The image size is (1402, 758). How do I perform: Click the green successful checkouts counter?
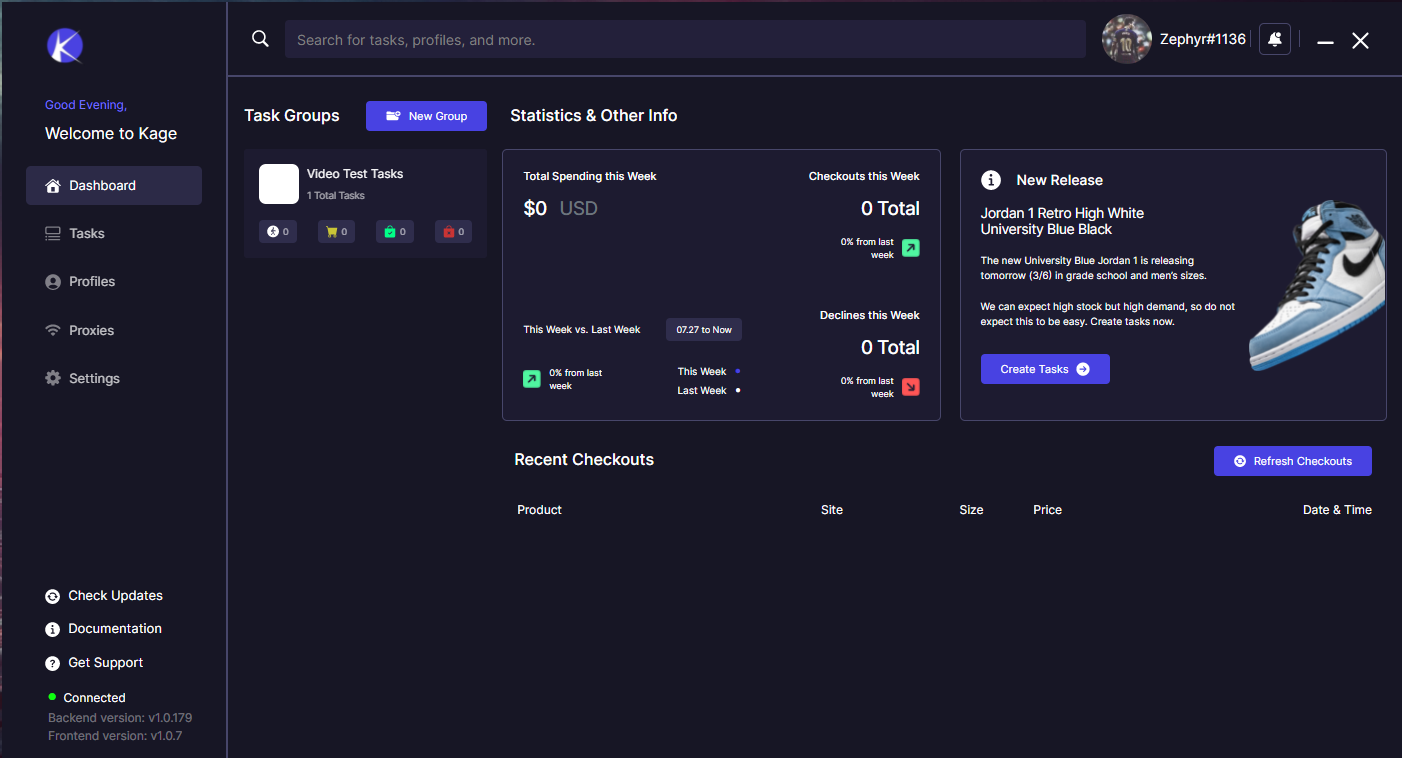[395, 232]
